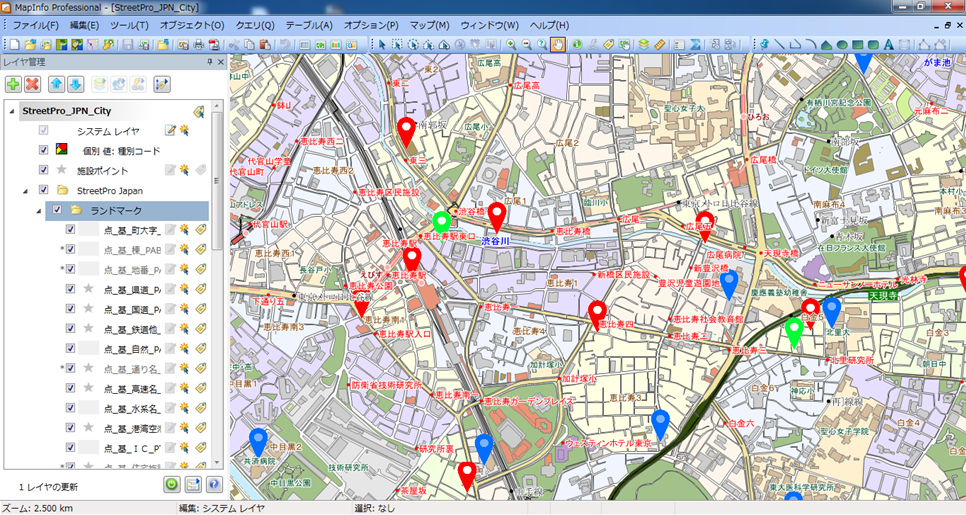Image resolution: width=966 pixels, height=515 pixels.
Task: Close the レイヤ管理 panel
Action: [221, 62]
